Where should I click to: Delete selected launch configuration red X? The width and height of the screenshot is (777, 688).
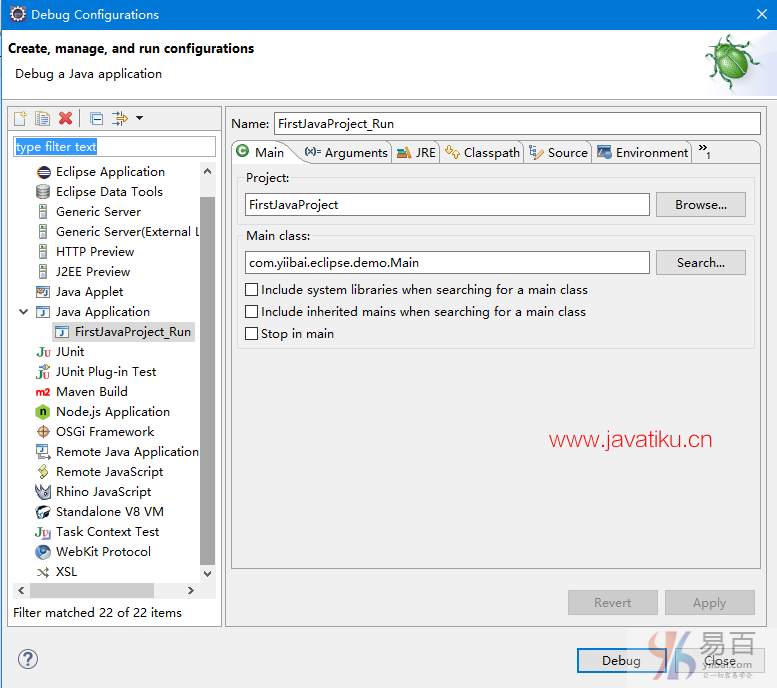[x=65, y=118]
